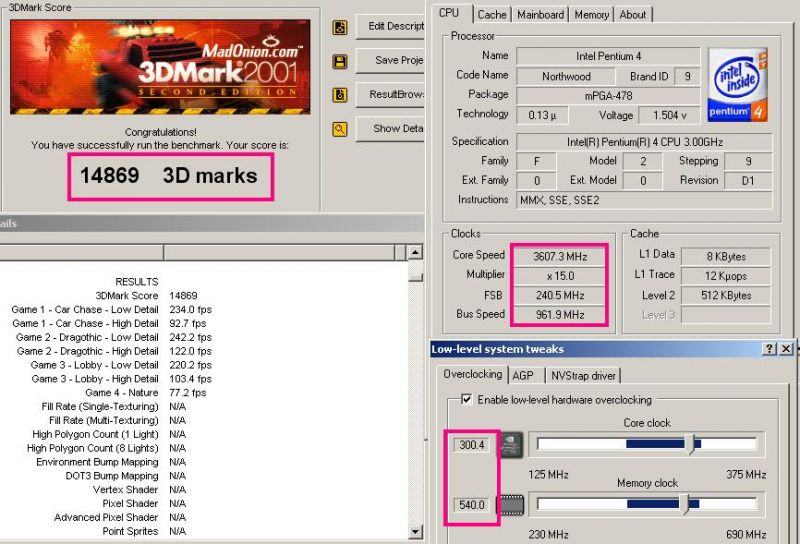Click the L1 Trace value 12 Kµops
The image size is (800, 544).
(726, 276)
